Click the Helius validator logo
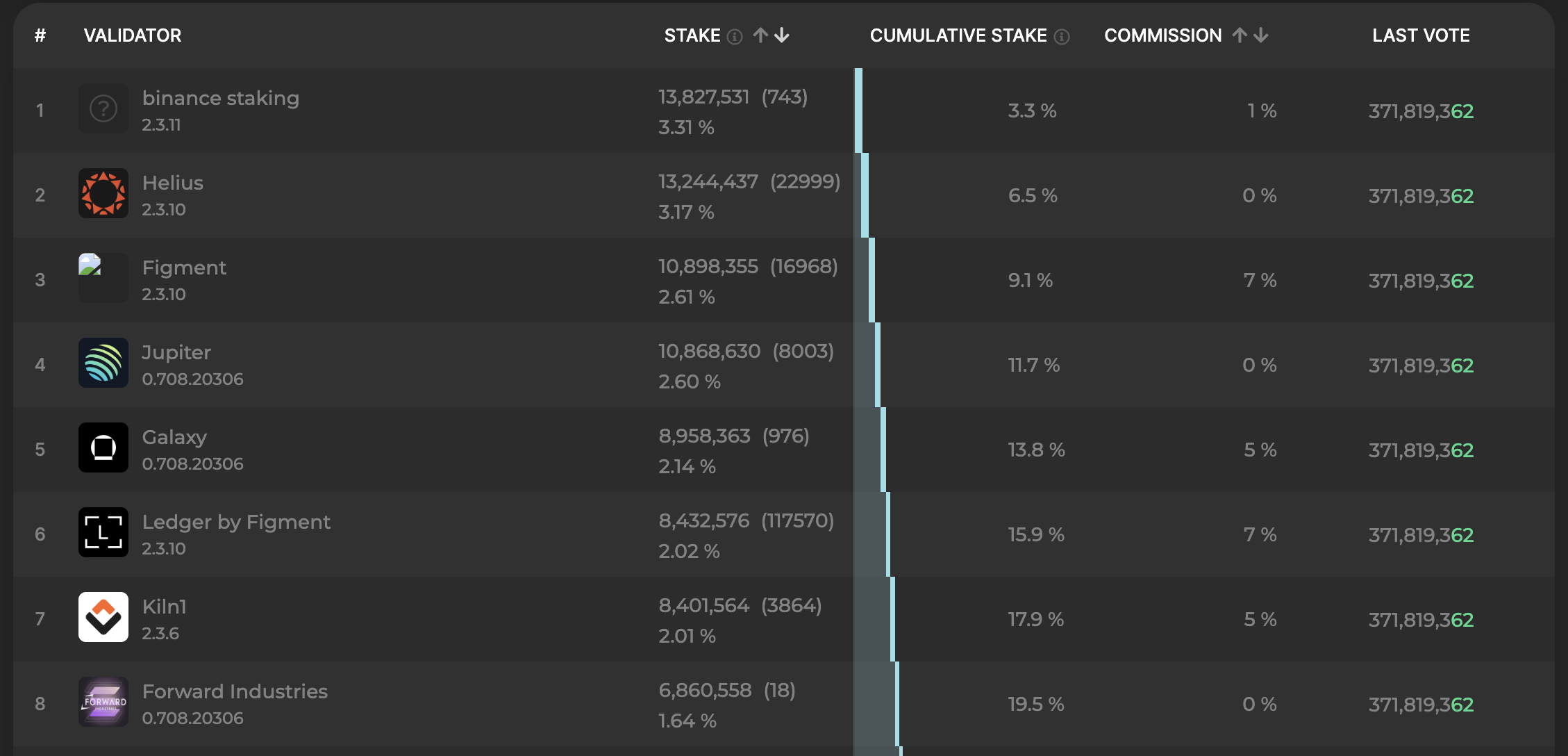 coord(103,193)
